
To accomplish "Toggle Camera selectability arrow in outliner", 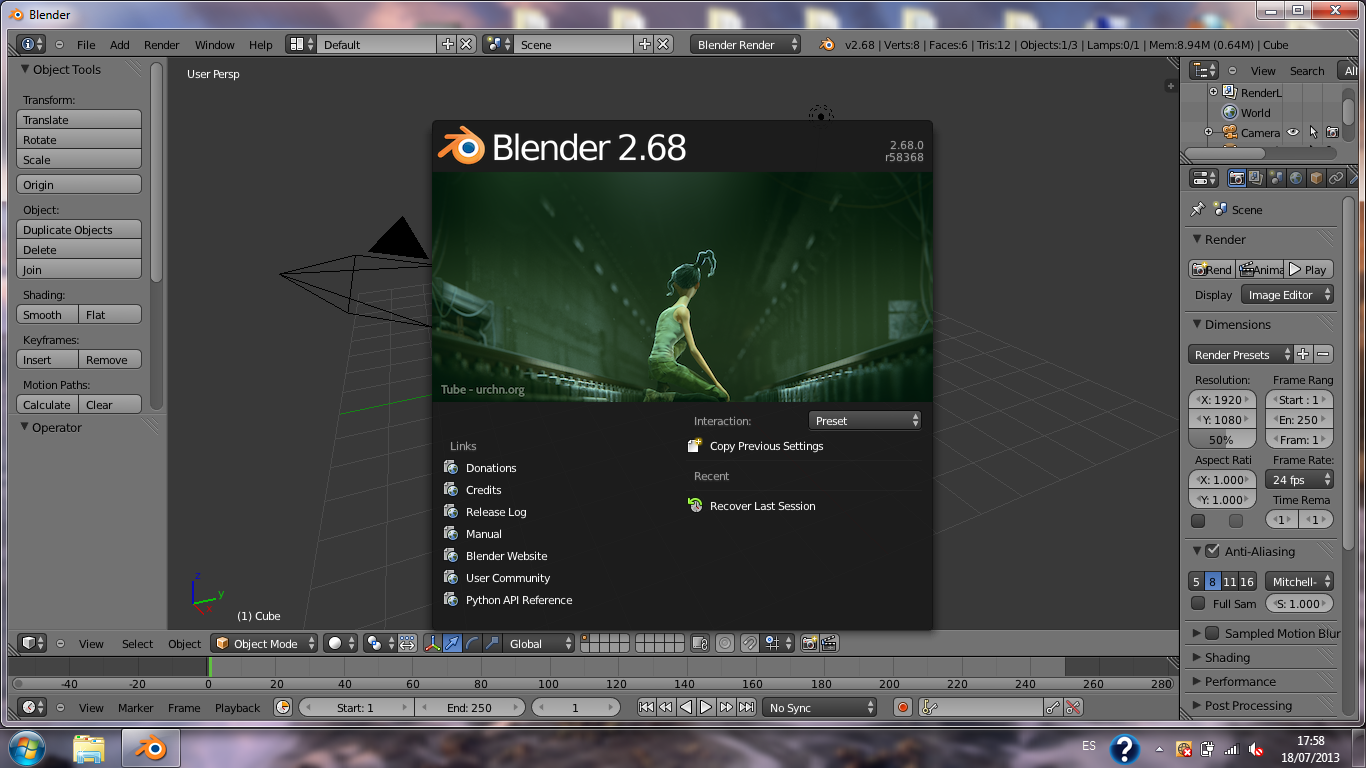I will (1314, 133).
